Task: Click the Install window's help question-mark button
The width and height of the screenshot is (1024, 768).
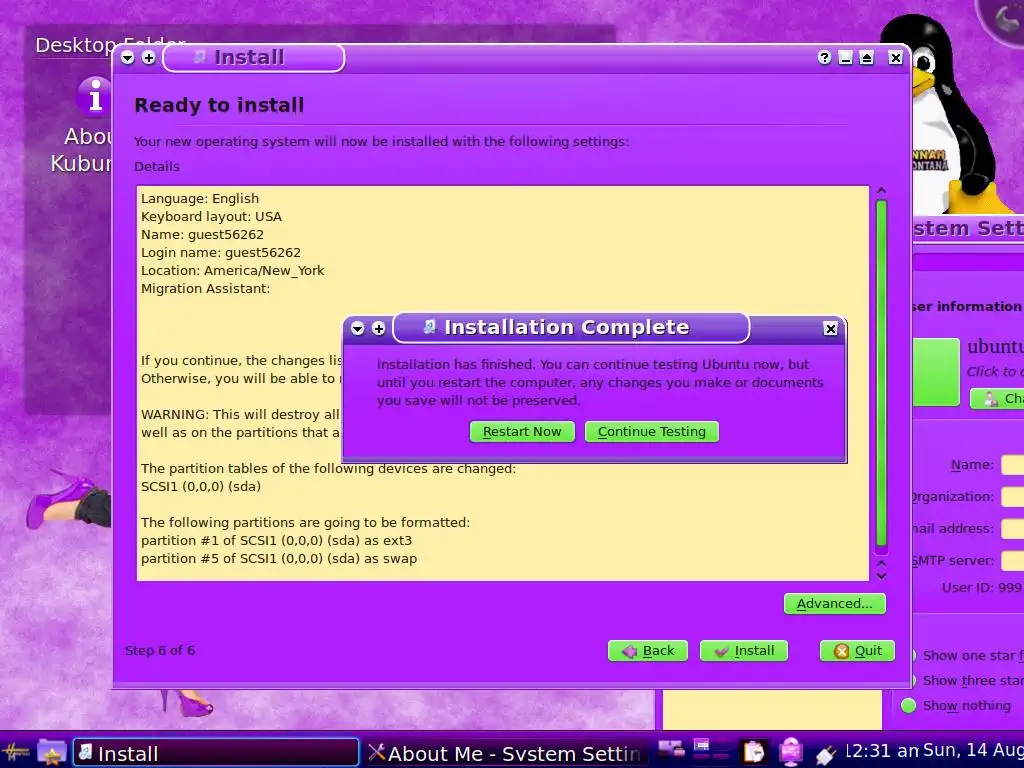Action: [x=824, y=58]
